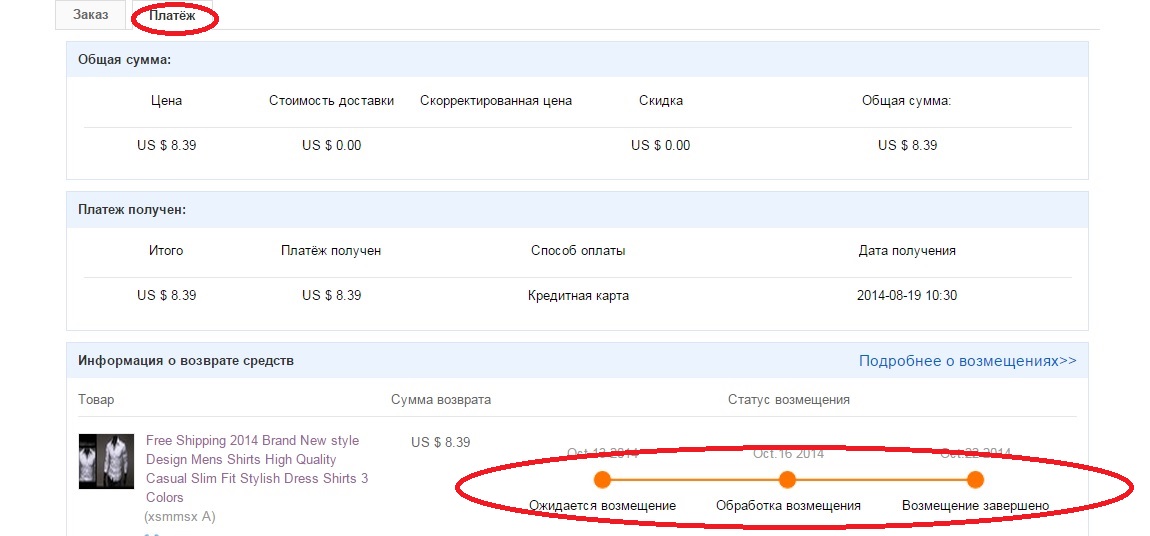Open the Подробнее о возмещениях link

click(x=967, y=360)
